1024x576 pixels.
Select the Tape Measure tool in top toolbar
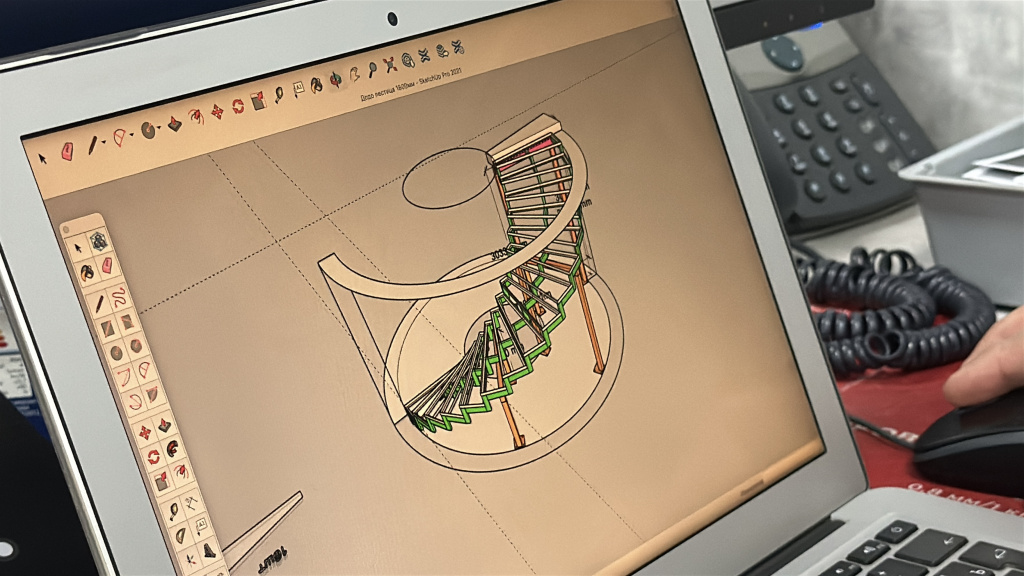[x=279, y=95]
